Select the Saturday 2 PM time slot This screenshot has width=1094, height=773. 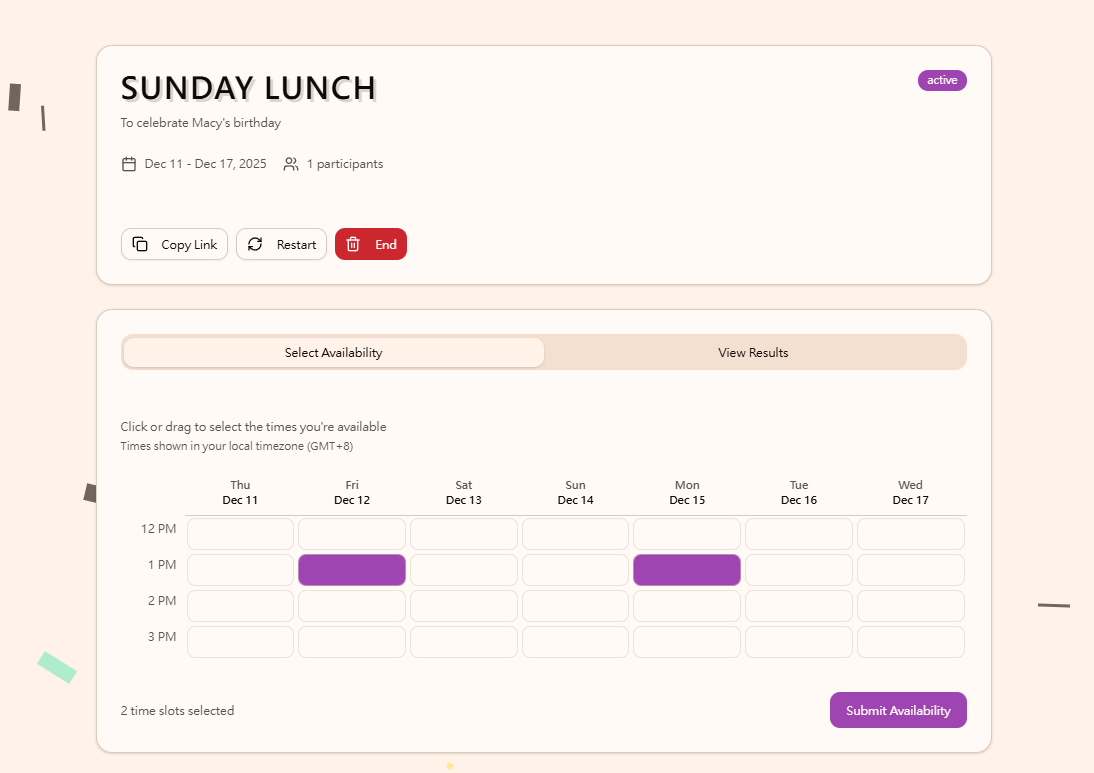tap(463, 605)
